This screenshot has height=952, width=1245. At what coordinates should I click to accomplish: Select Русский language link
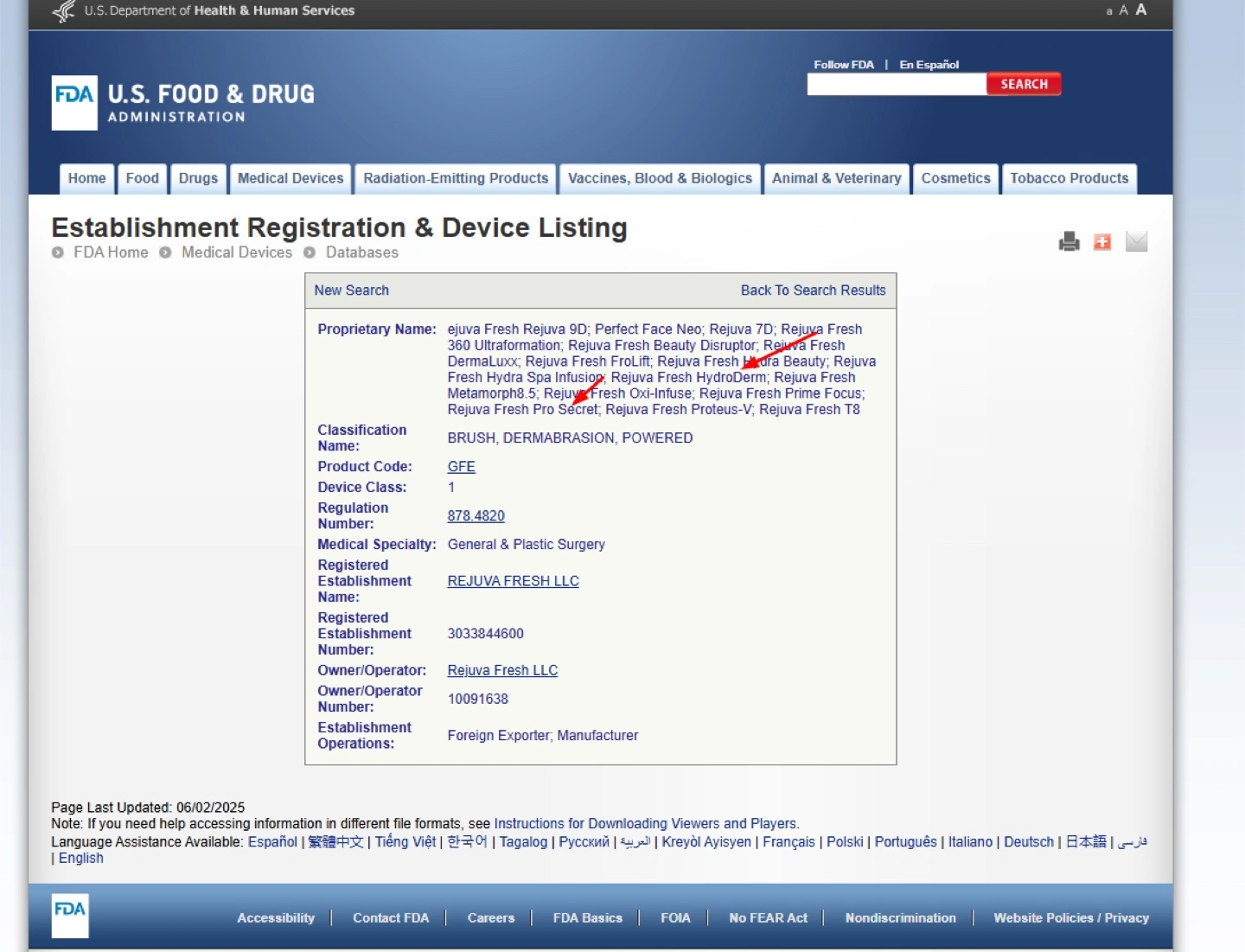[584, 842]
